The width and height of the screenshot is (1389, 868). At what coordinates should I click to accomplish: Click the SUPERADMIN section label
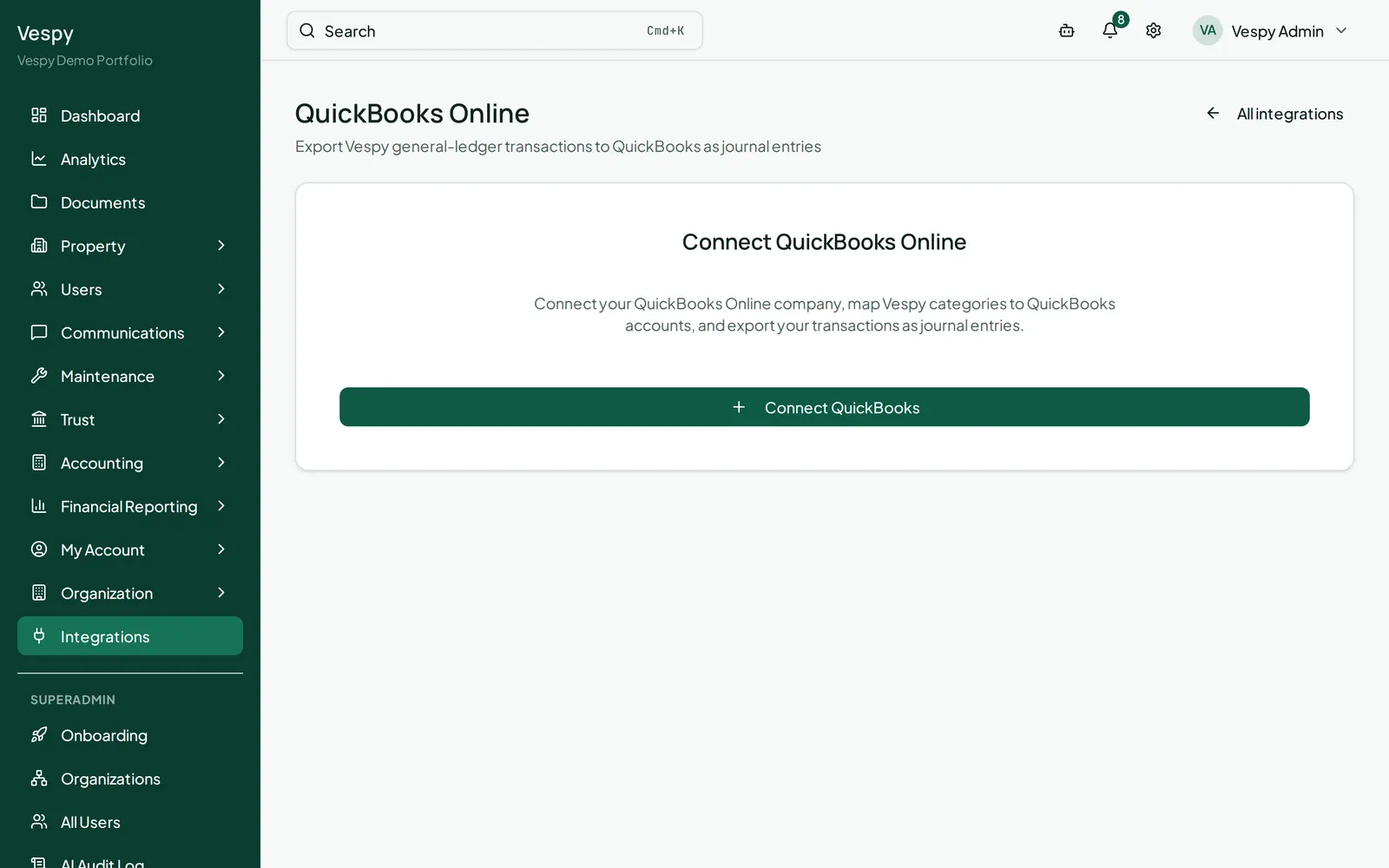[73, 700]
